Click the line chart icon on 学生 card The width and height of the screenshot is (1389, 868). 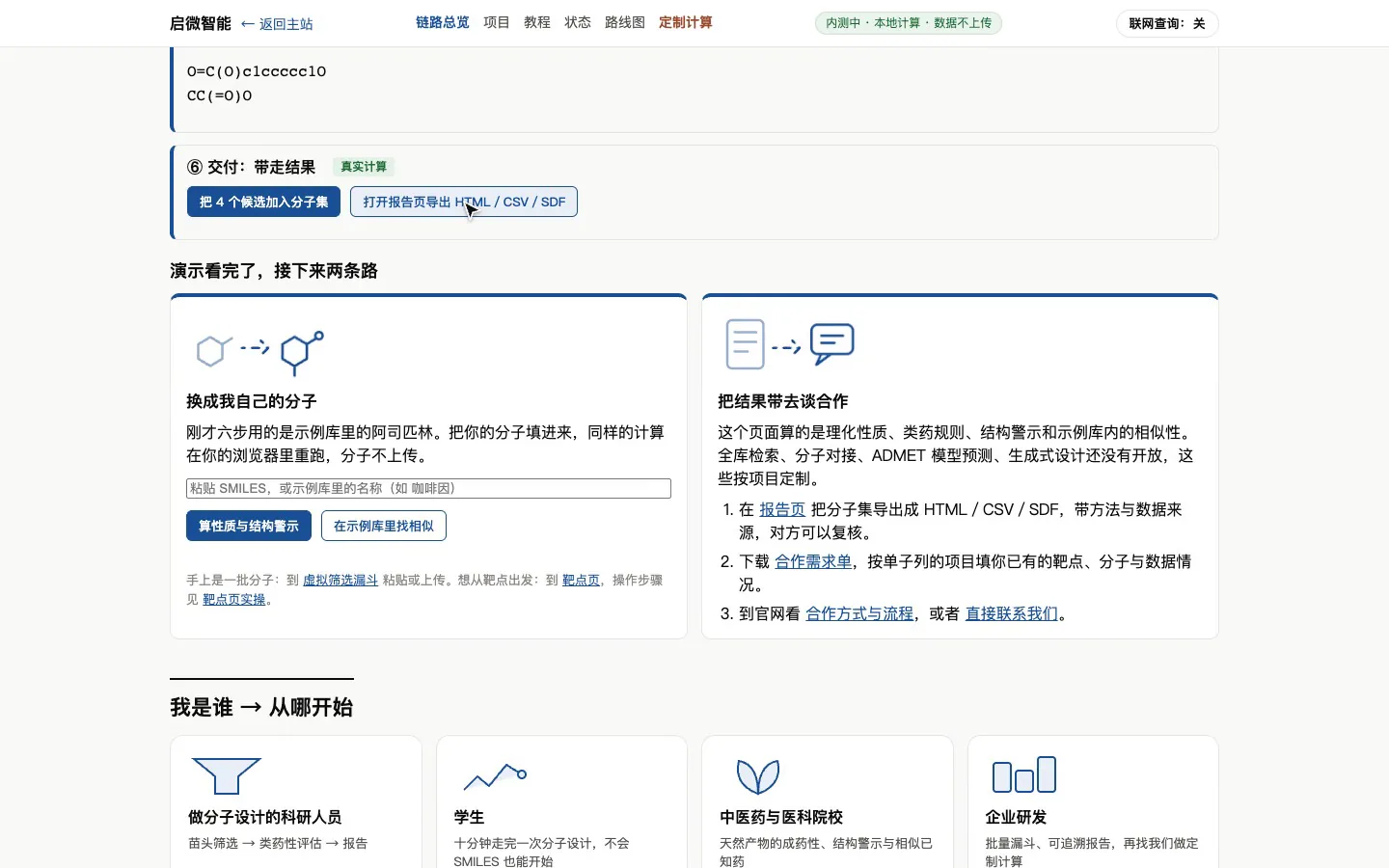pos(495,776)
